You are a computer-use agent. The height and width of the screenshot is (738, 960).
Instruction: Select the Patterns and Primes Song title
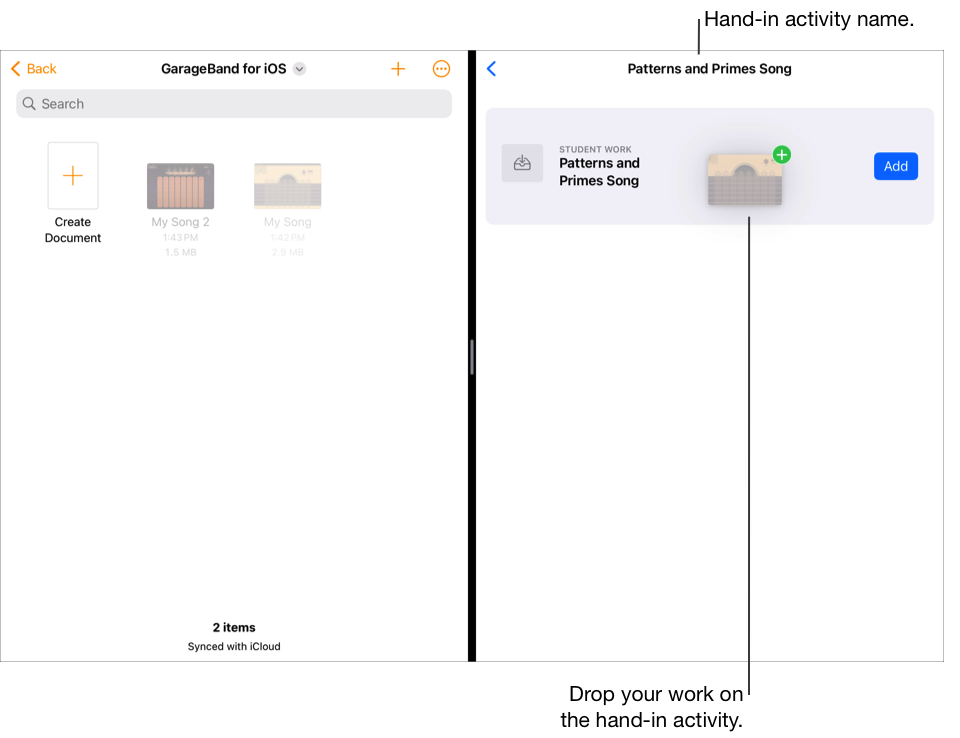coord(709,68)
